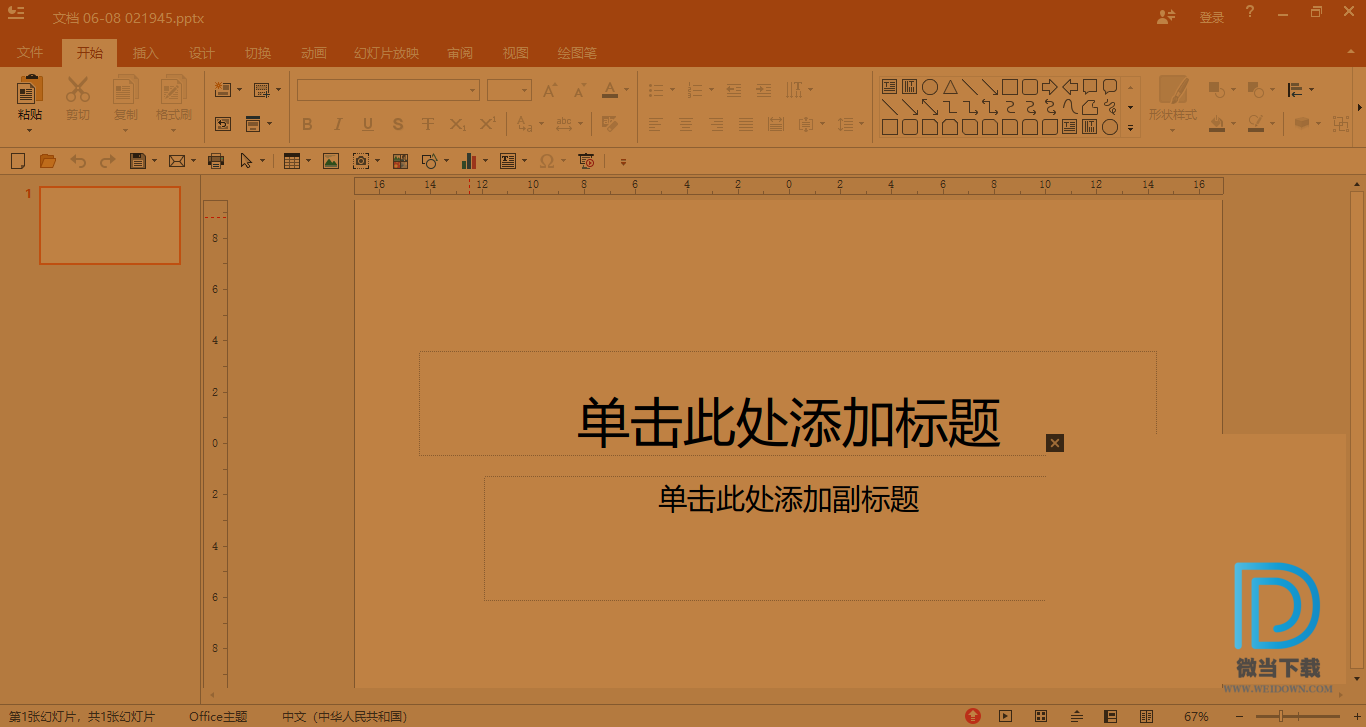The height and width of the screenshot is (727, 1366).
Task: Click the Save floppy disk icon
Action: tap(138, 160)
